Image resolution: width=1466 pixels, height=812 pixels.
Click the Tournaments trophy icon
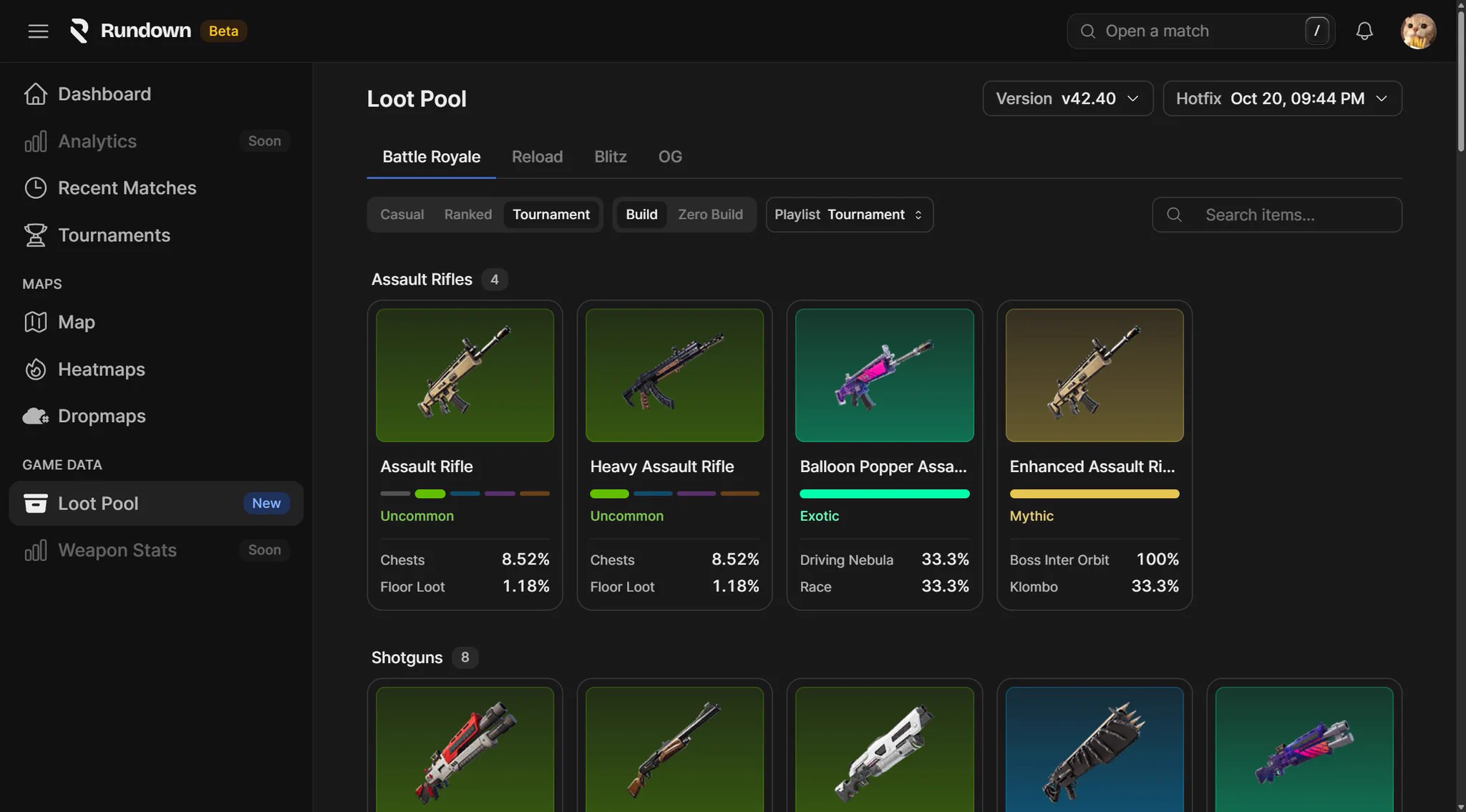click(x=35, y=235)
